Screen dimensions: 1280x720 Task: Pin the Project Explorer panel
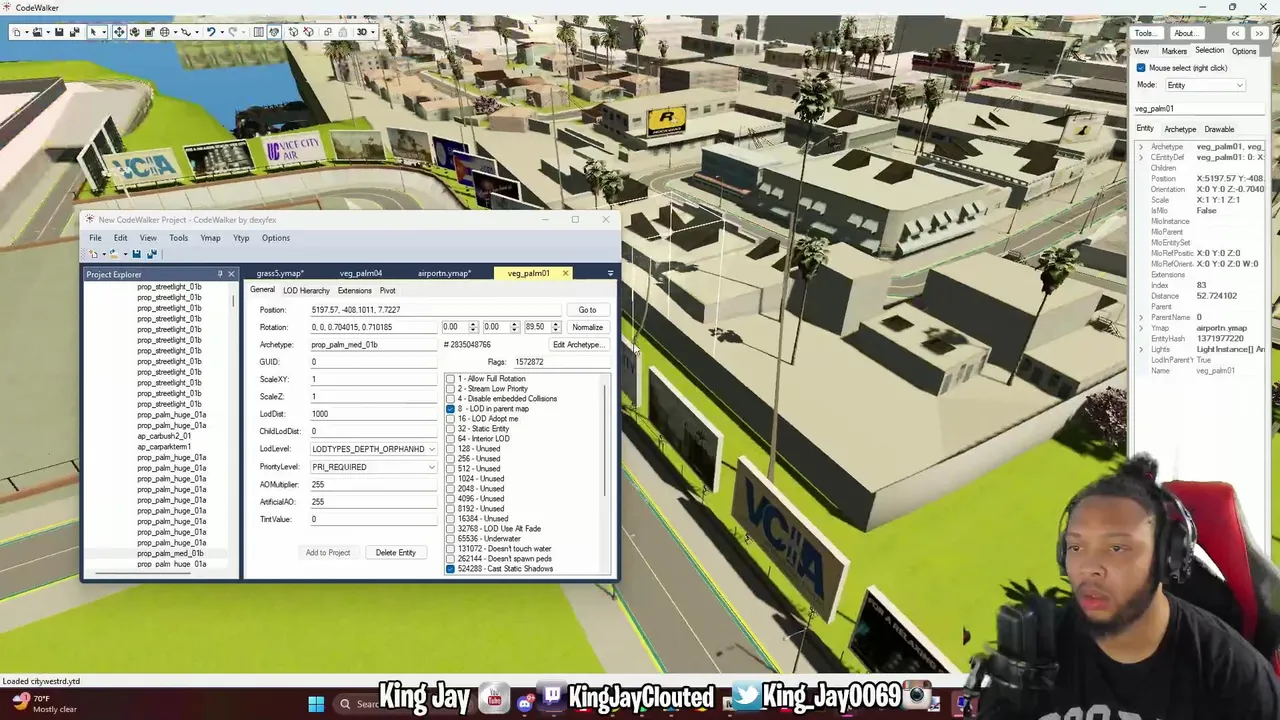219,274
